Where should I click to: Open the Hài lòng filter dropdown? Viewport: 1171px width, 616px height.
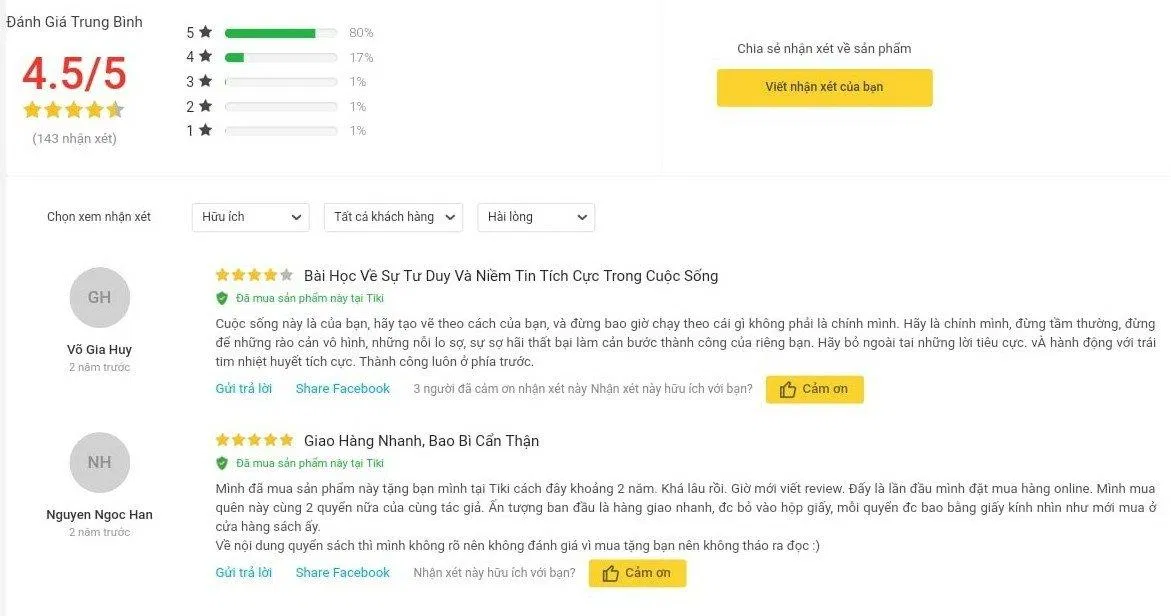click(535, 217)
